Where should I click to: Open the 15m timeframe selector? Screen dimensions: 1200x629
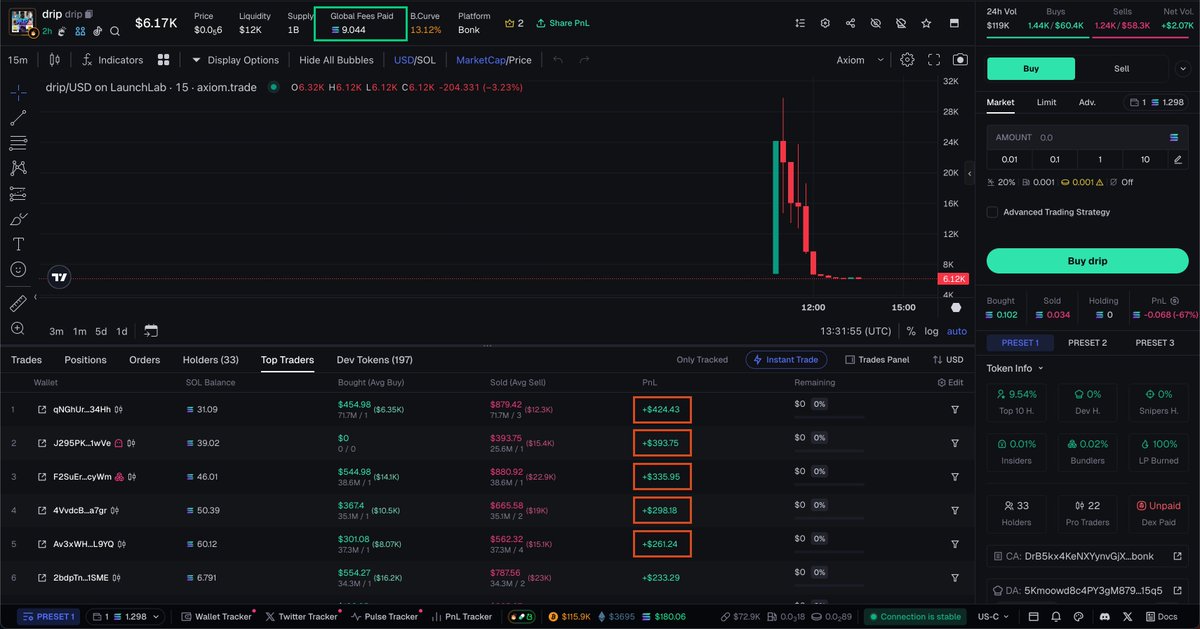18,60
